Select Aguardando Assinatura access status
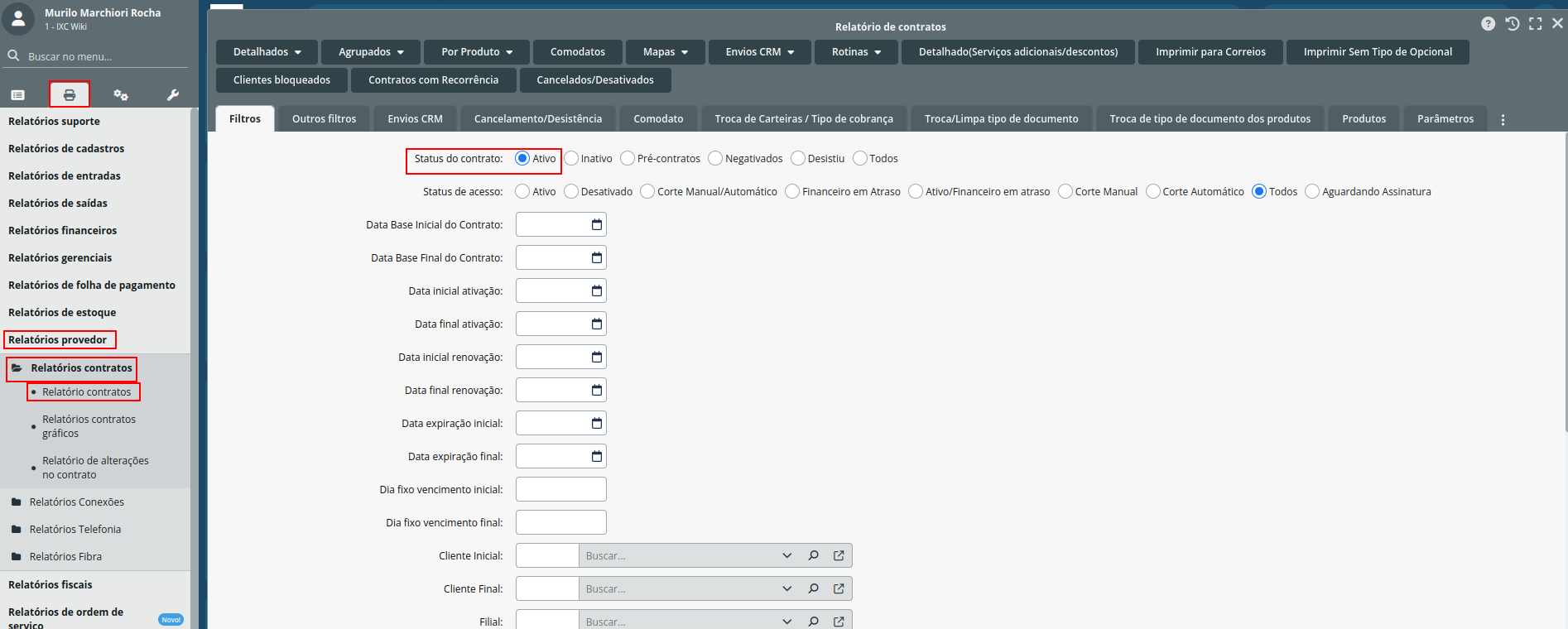Viewport: 1568px width, 629px height. [x=1312, y=191]
